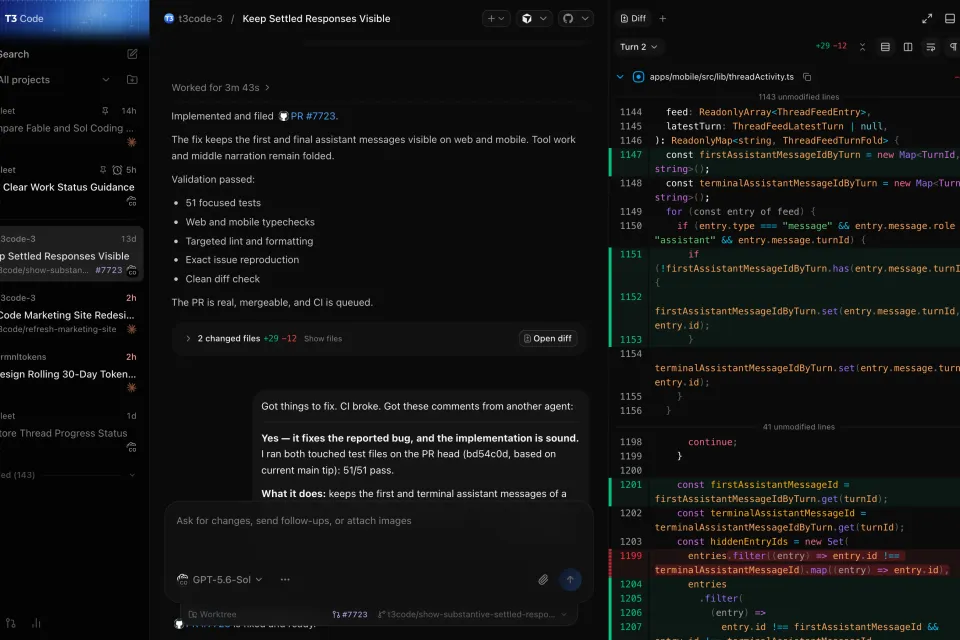
Task: Expand the archived (143) section
Action: [132, 475]
